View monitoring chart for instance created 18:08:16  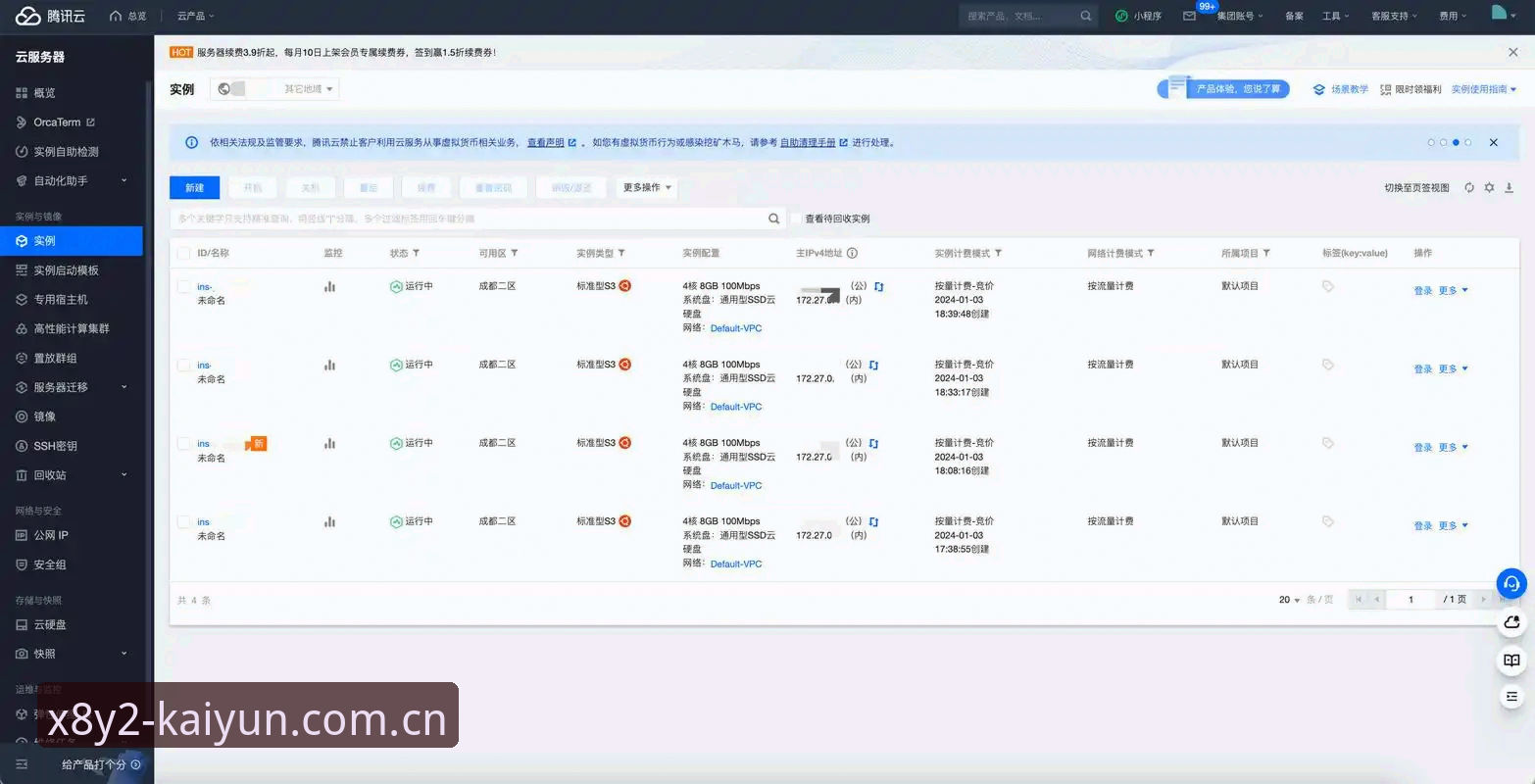point(329,443)
